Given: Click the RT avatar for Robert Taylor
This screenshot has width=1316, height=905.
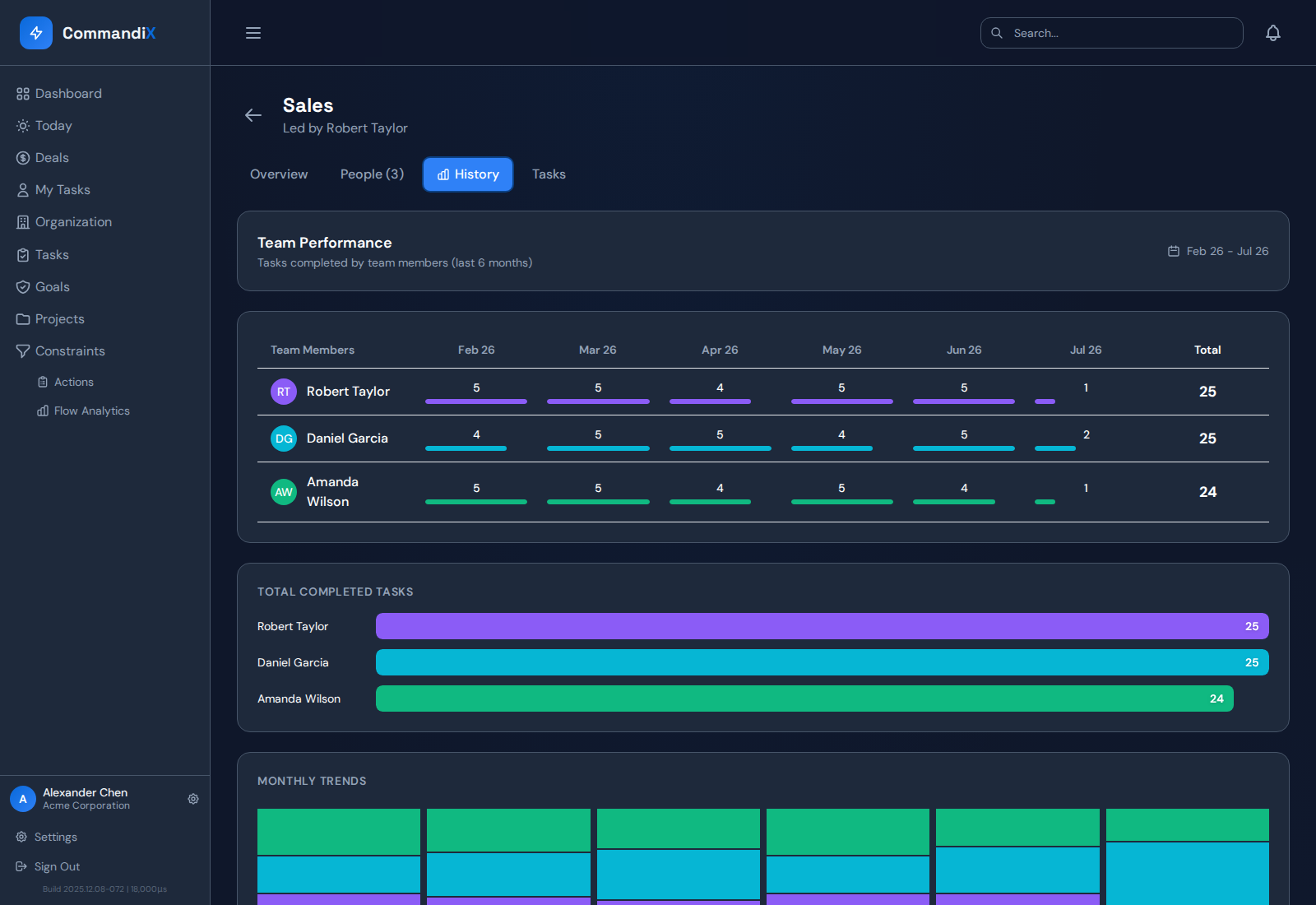Looking at the screenshot, I should 284,392.
